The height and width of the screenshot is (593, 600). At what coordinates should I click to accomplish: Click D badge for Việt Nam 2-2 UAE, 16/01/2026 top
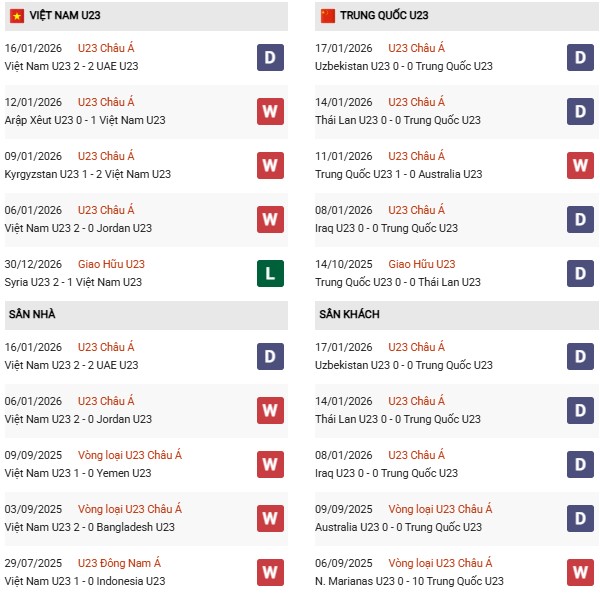tap(270, 57)
